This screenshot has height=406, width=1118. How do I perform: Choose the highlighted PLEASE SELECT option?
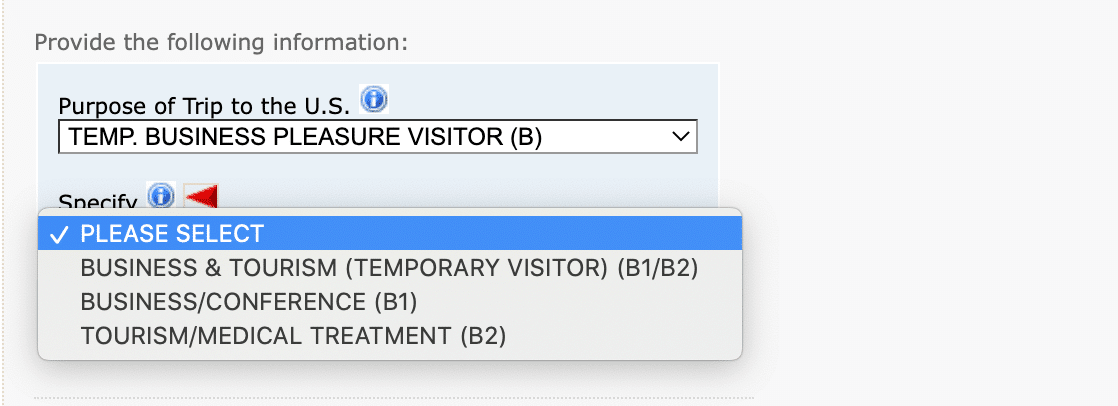pos(172,234)
